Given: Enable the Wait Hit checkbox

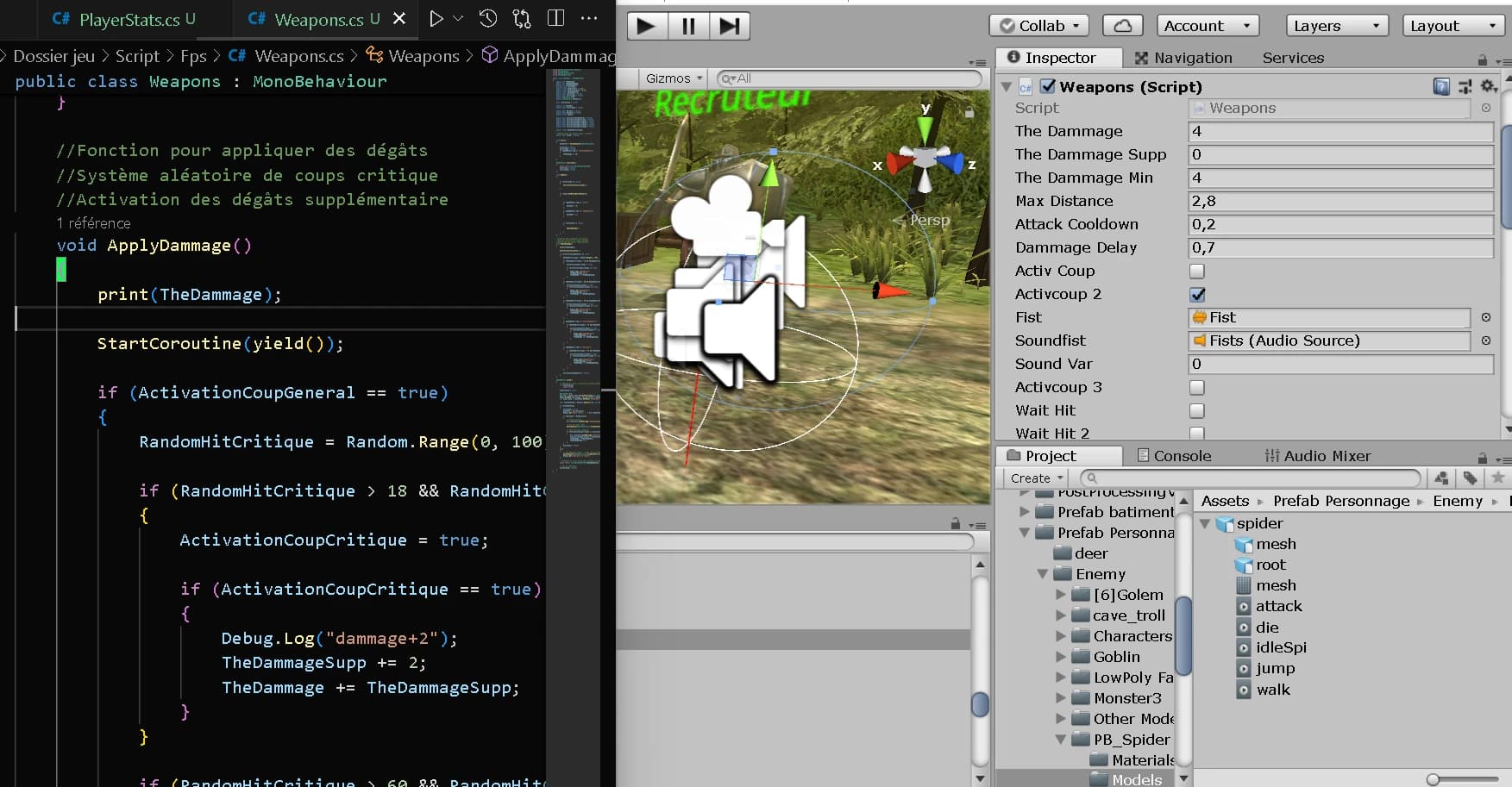Looking at the screenshot, I should pyautogui.click(x=1197, y=411).
